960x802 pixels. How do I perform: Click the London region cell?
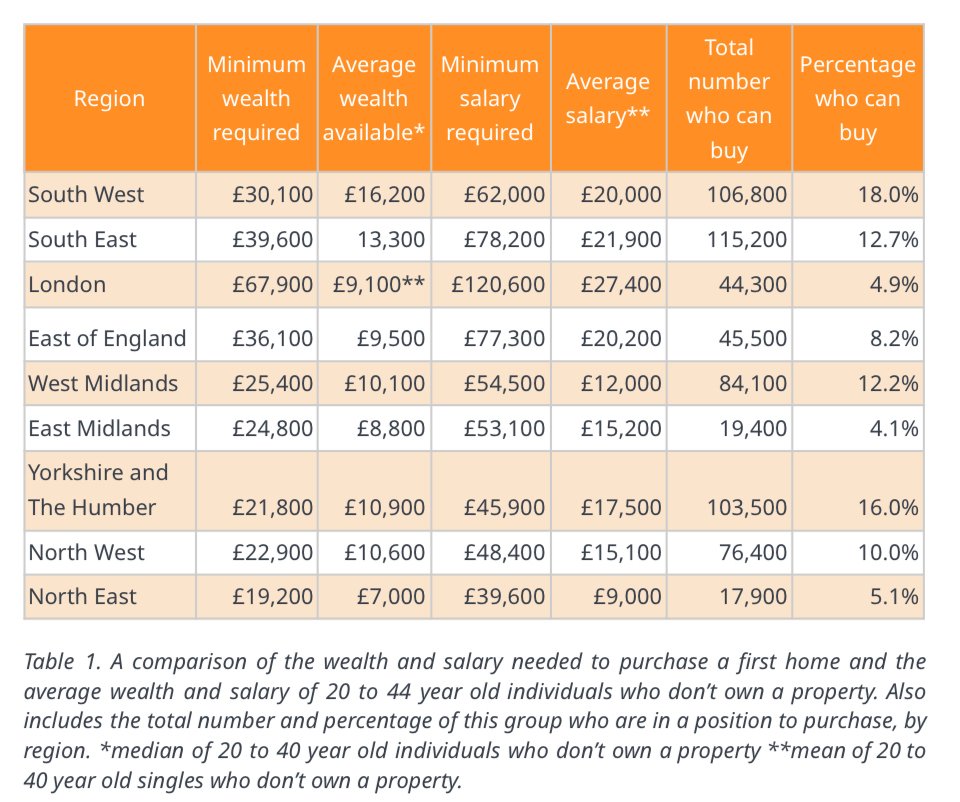pos(67,285)
